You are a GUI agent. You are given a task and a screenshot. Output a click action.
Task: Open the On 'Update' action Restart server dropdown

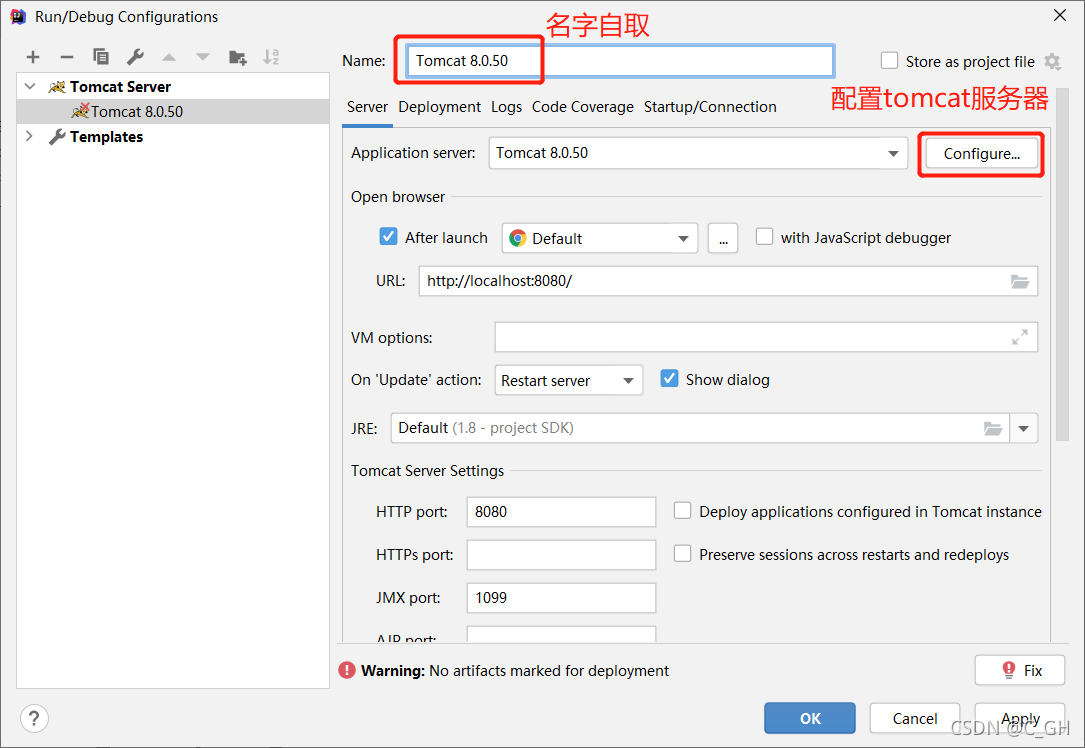(568, 381)
